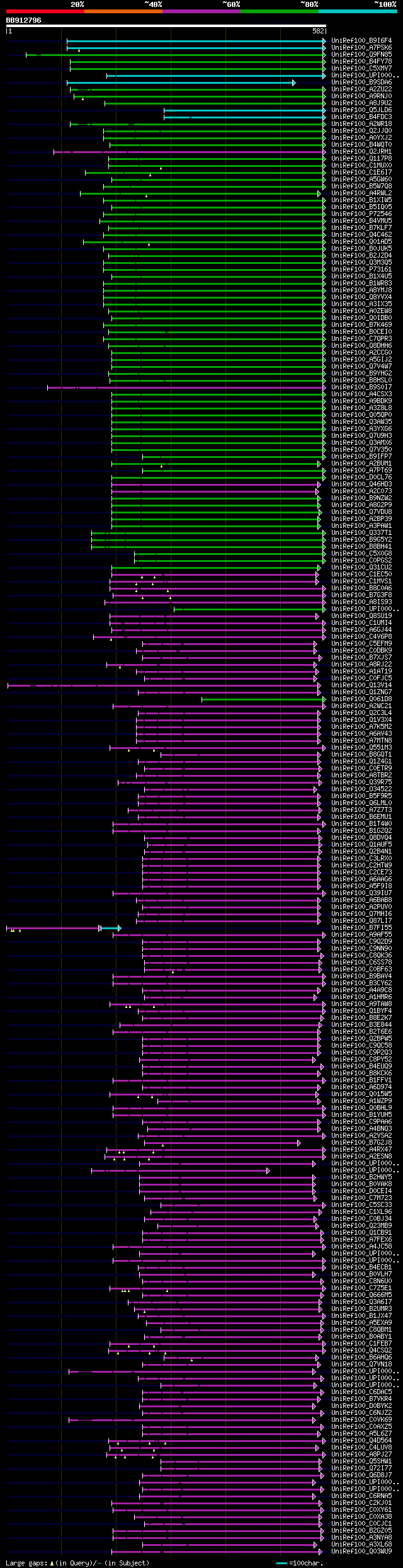Select label UniRef100_A2WC21

pos(361,706)
